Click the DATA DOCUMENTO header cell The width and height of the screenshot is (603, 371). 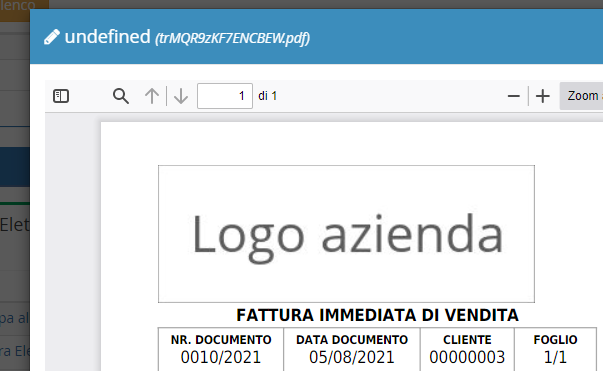coord(352,340)
